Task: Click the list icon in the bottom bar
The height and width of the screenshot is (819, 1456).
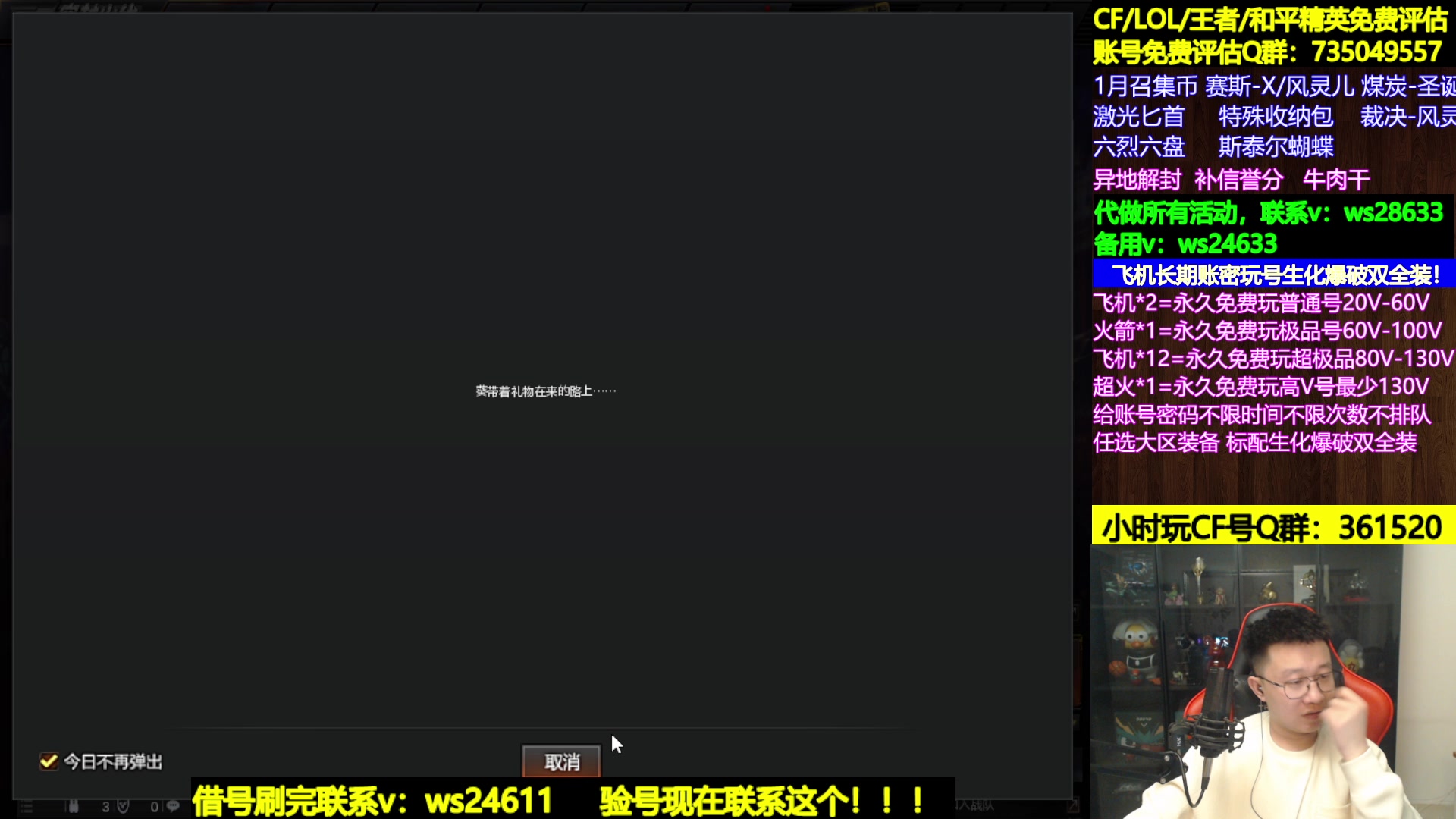Action: coord(26,807)
